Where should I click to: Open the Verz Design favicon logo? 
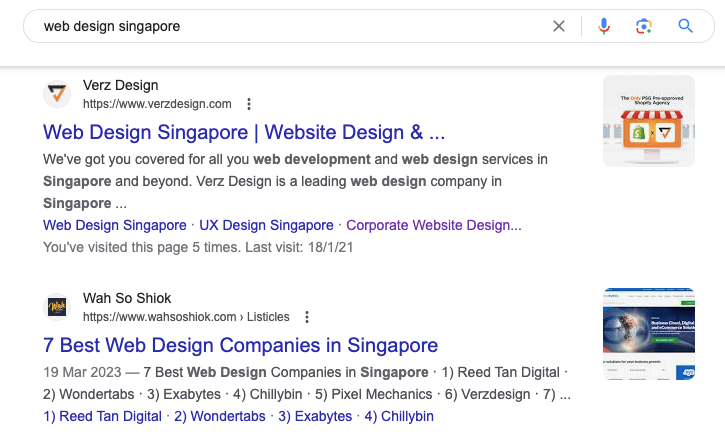57,94
